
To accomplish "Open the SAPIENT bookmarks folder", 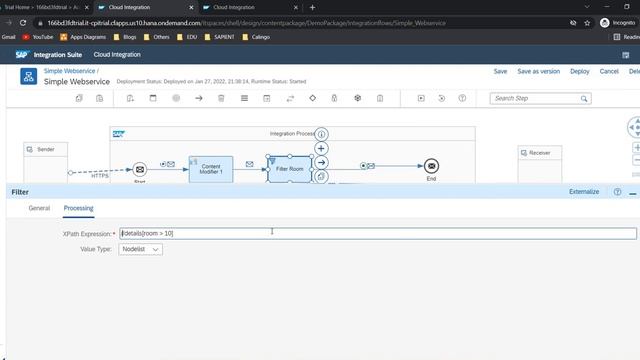I will [220, 37].
